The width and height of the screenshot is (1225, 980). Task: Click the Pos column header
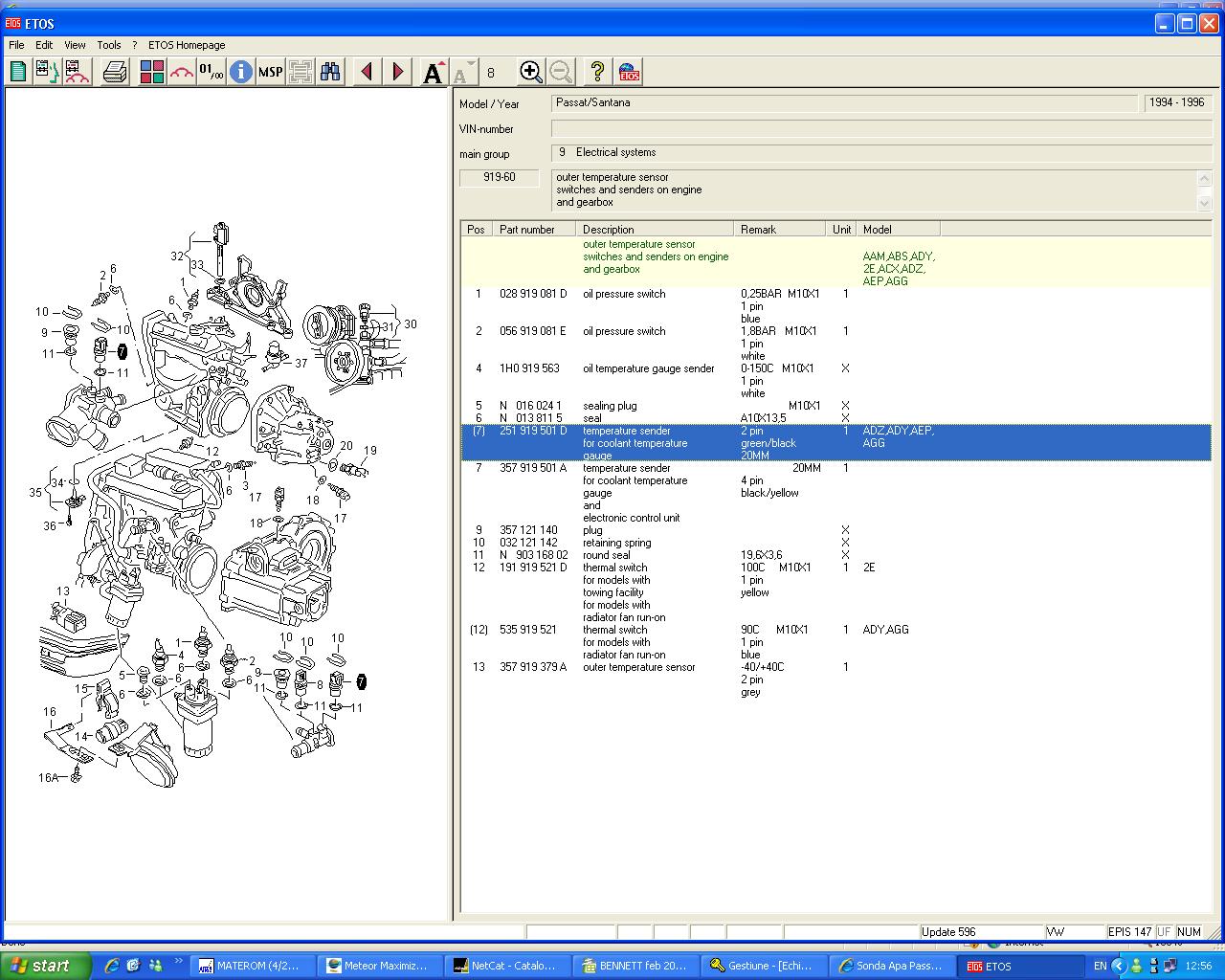(476, 229)
